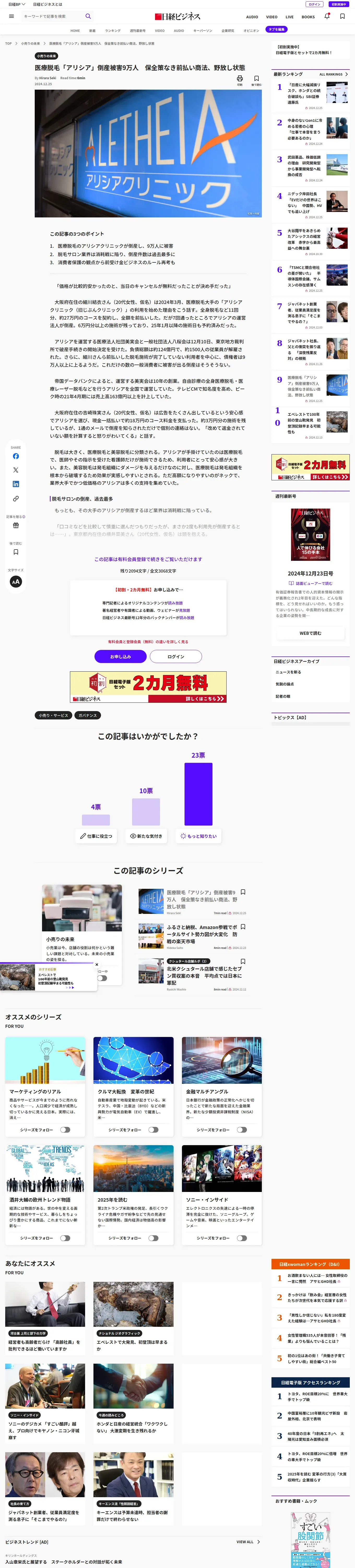
Task: Share article on LinkedIn
Action: [16, 484]
